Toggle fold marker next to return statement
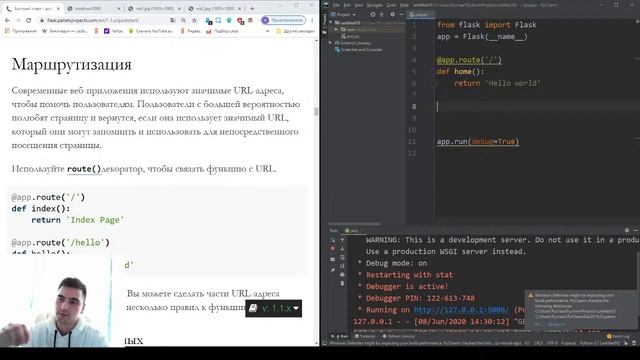The height and width of the screenshot is (360, 640). click(x=434, y=83)
